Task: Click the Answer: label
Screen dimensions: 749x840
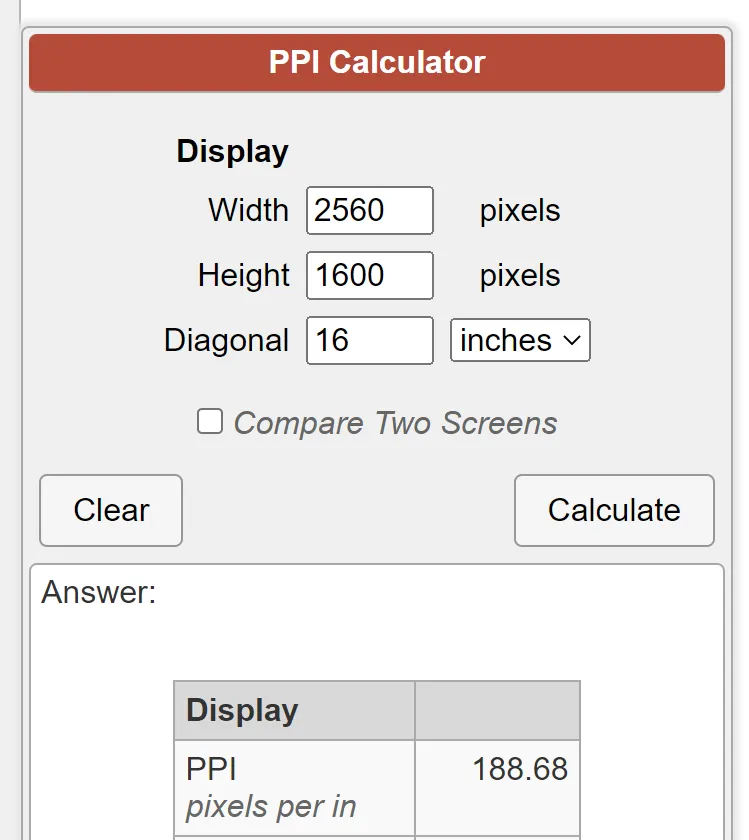Action: point(99,592)
